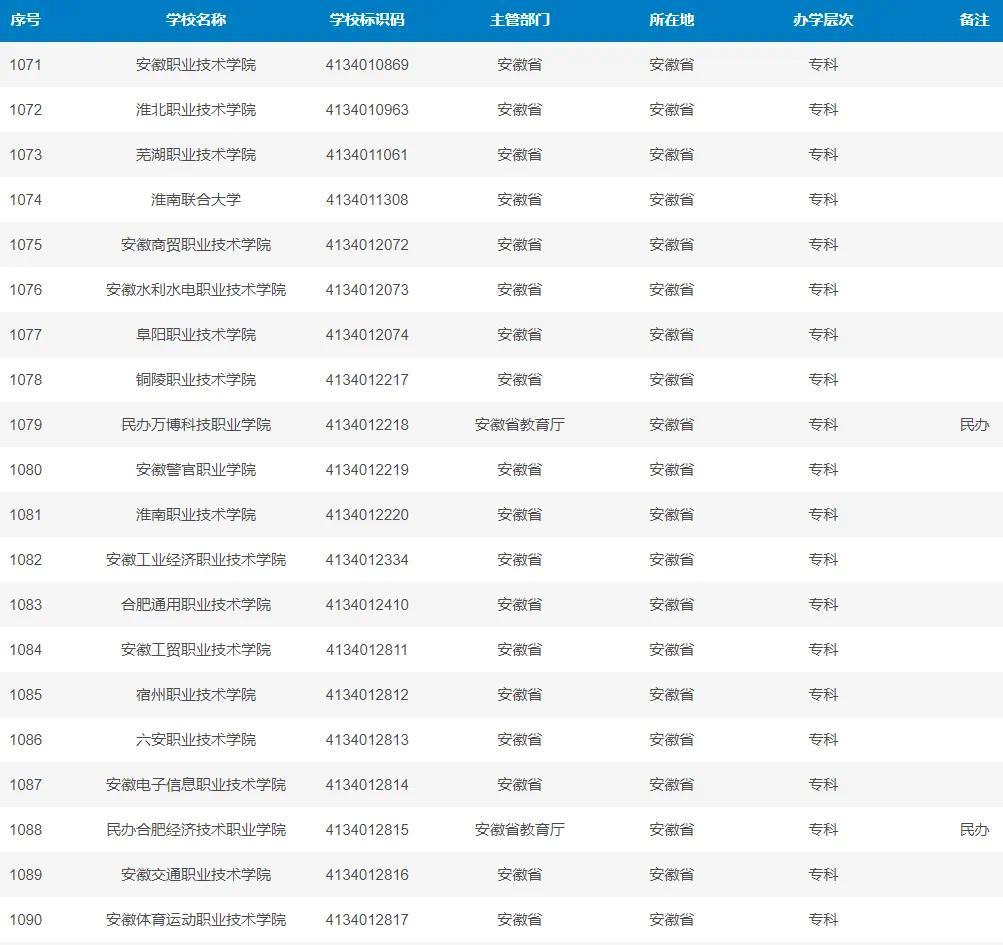Click school code 4134010963

click(x=367, y=109)
